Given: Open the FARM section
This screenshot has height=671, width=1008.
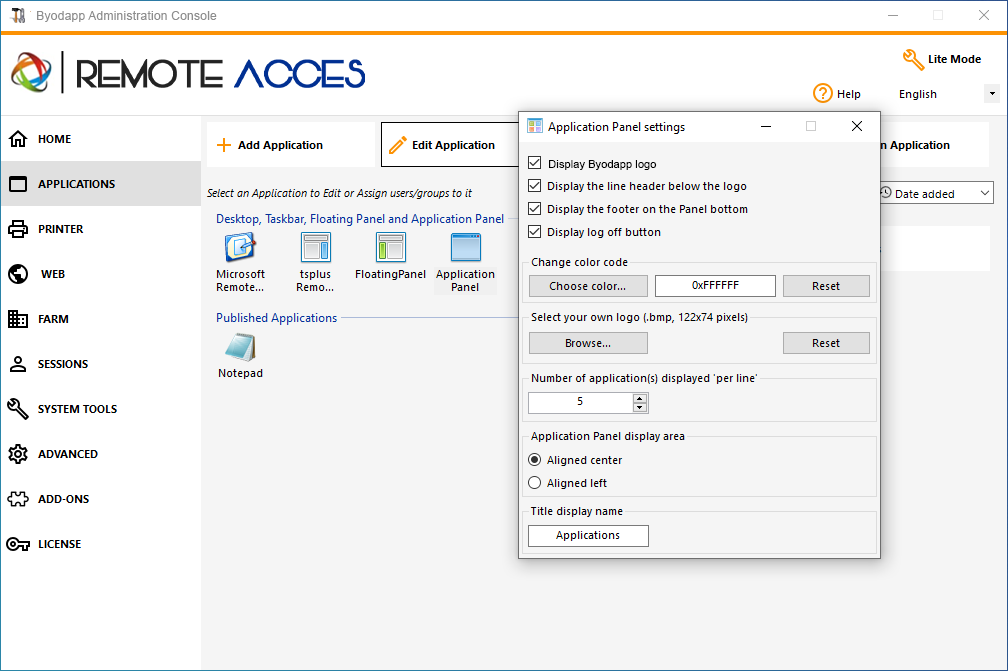Looking at the screenshot, I should (x=101, y=319).
